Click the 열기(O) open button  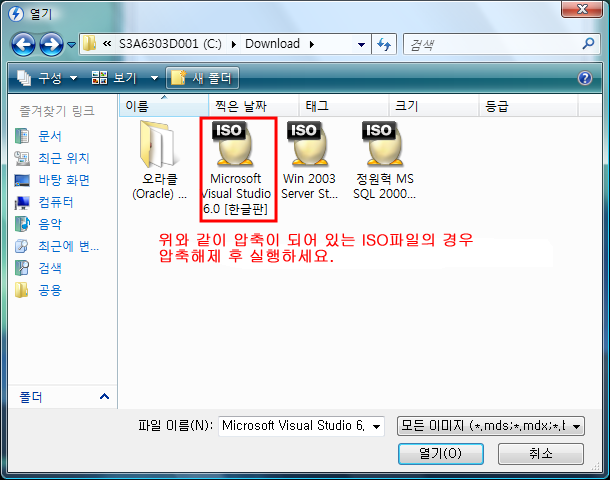pyautogui.click(x=441, y=454)
